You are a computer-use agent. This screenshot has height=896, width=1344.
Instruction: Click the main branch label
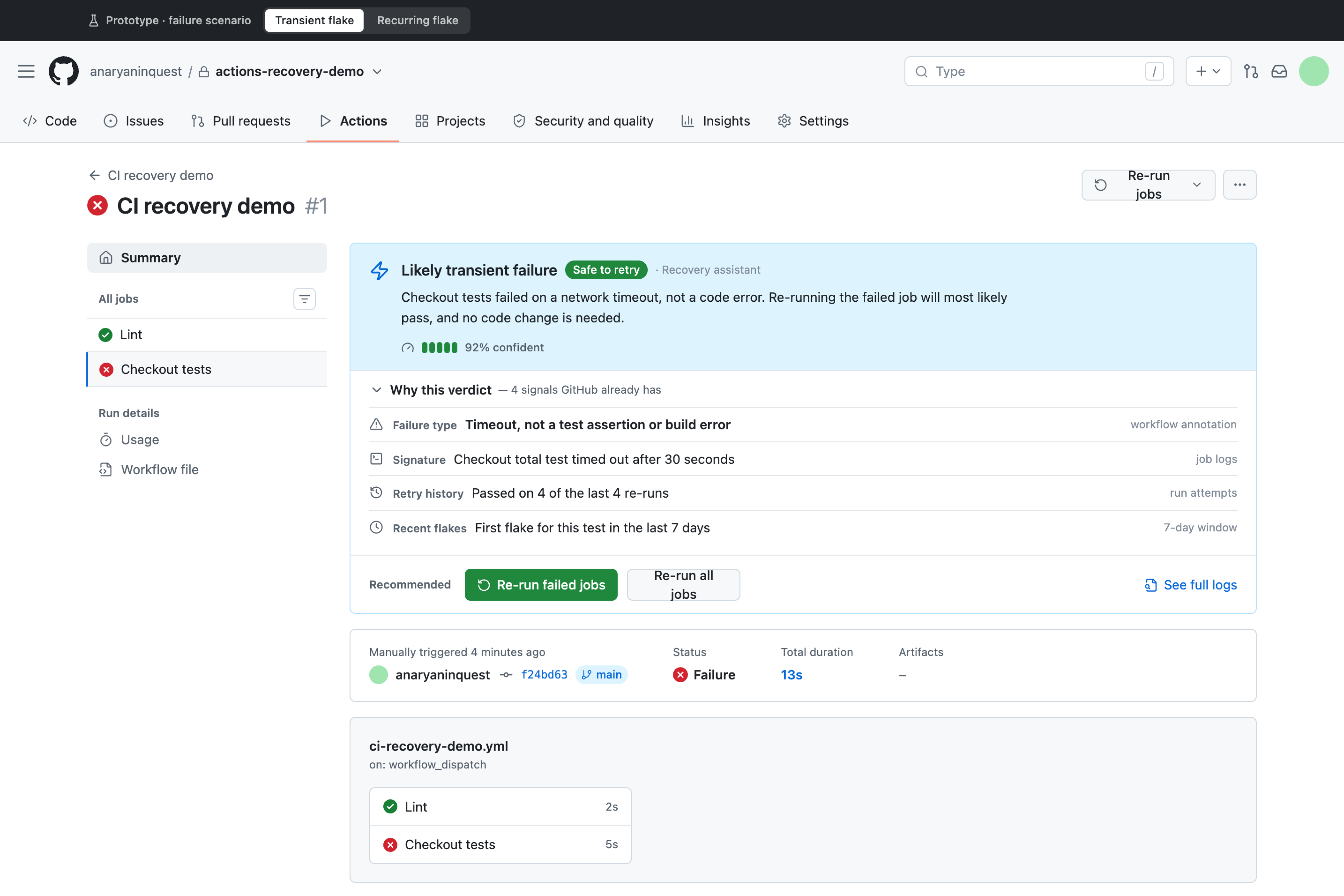pyautogui.click(x=602, y=675)
